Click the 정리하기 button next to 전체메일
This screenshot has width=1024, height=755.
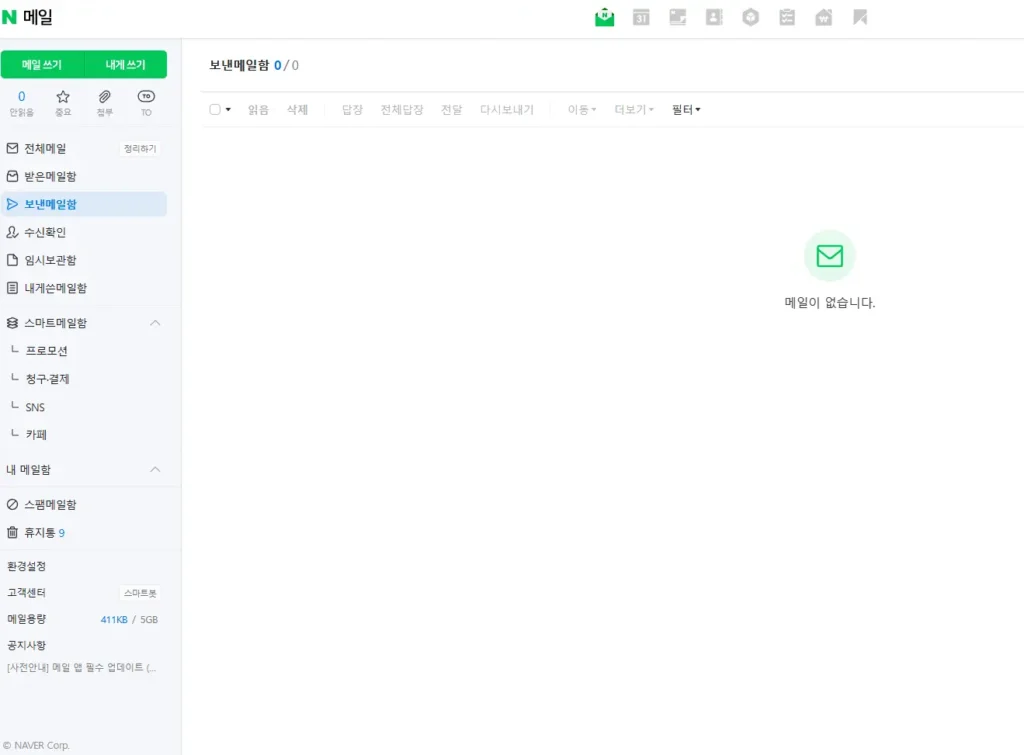[140, 148]
